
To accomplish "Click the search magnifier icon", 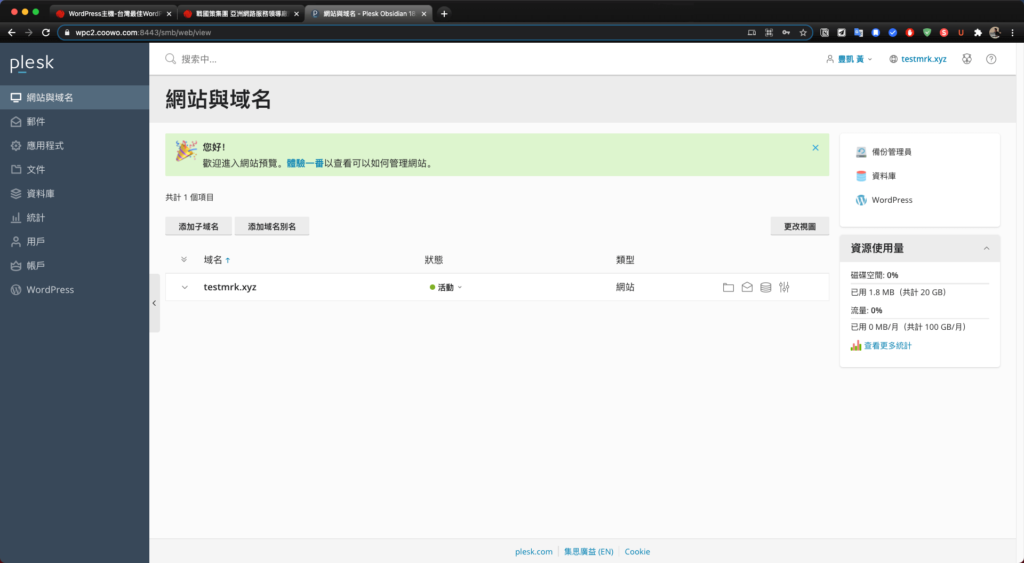I will coord(170,59).
